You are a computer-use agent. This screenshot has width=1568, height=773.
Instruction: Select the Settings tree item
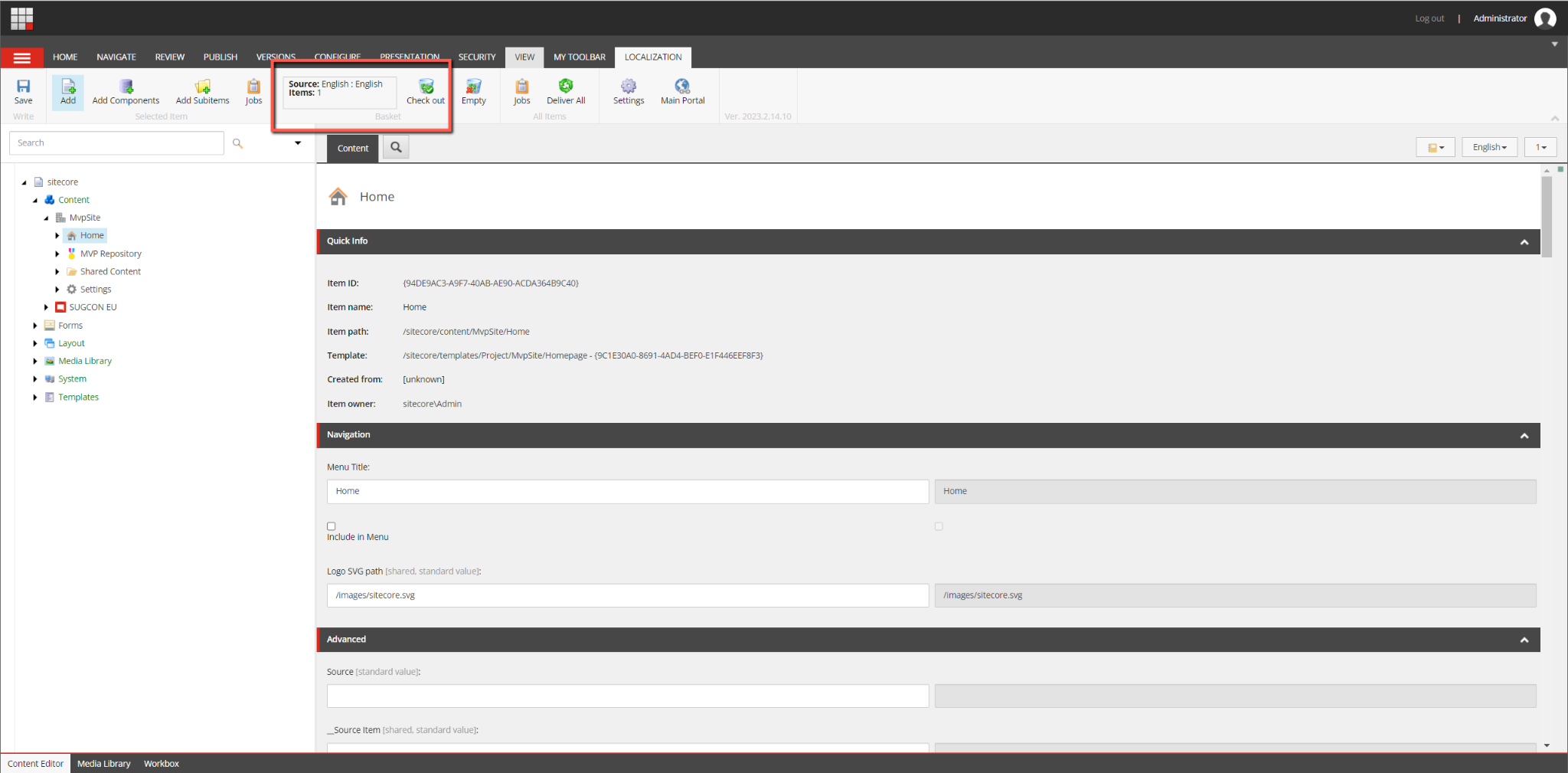(x=96, y=290)
